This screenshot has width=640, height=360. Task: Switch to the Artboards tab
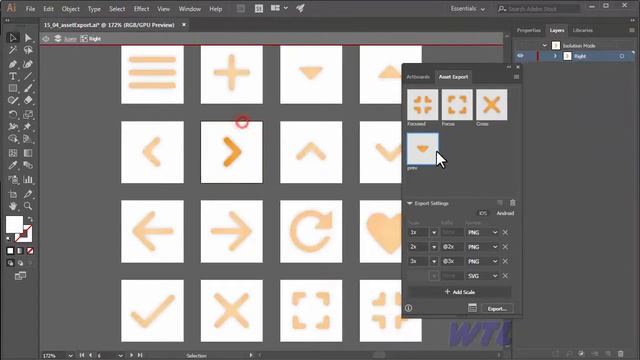pos(418,77)
